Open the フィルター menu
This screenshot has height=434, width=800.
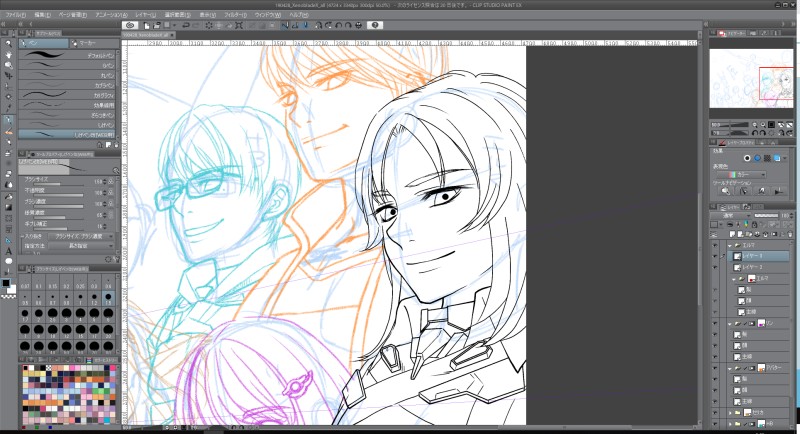(x=235, y=15)
